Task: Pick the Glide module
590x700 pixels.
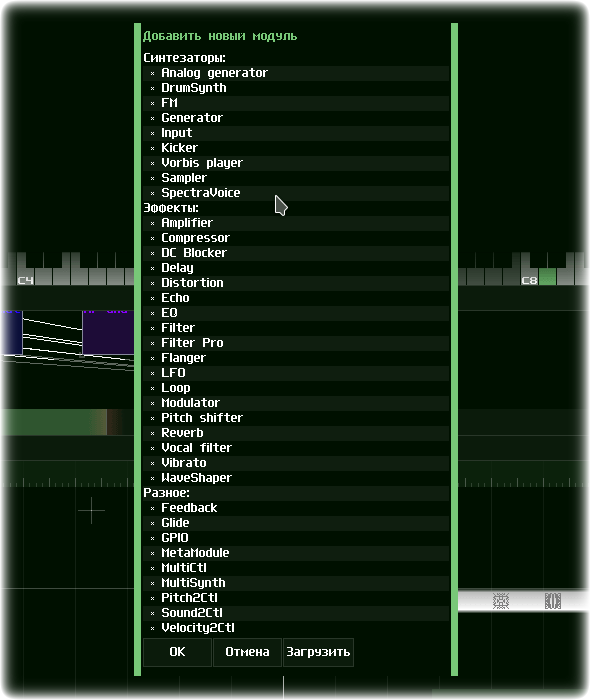Action: (296, 523)
